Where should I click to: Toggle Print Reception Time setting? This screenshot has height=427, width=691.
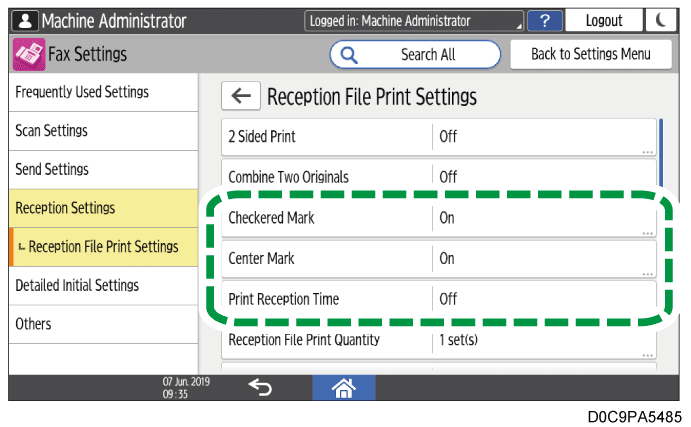tap(438, 299)
